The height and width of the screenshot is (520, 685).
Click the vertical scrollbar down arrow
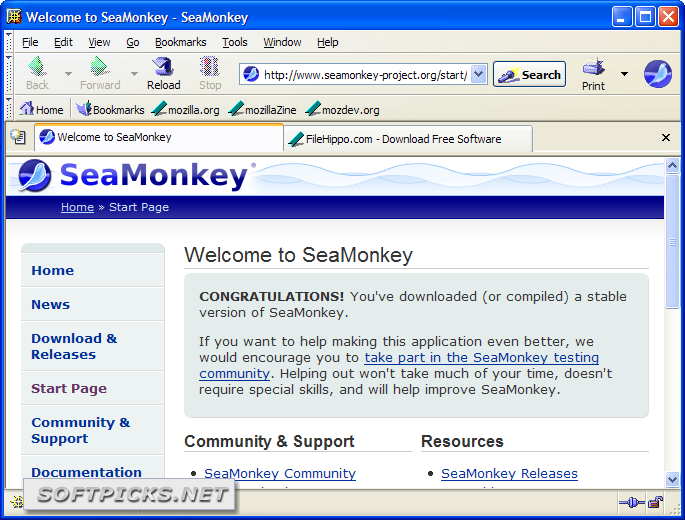click(672, 479)
